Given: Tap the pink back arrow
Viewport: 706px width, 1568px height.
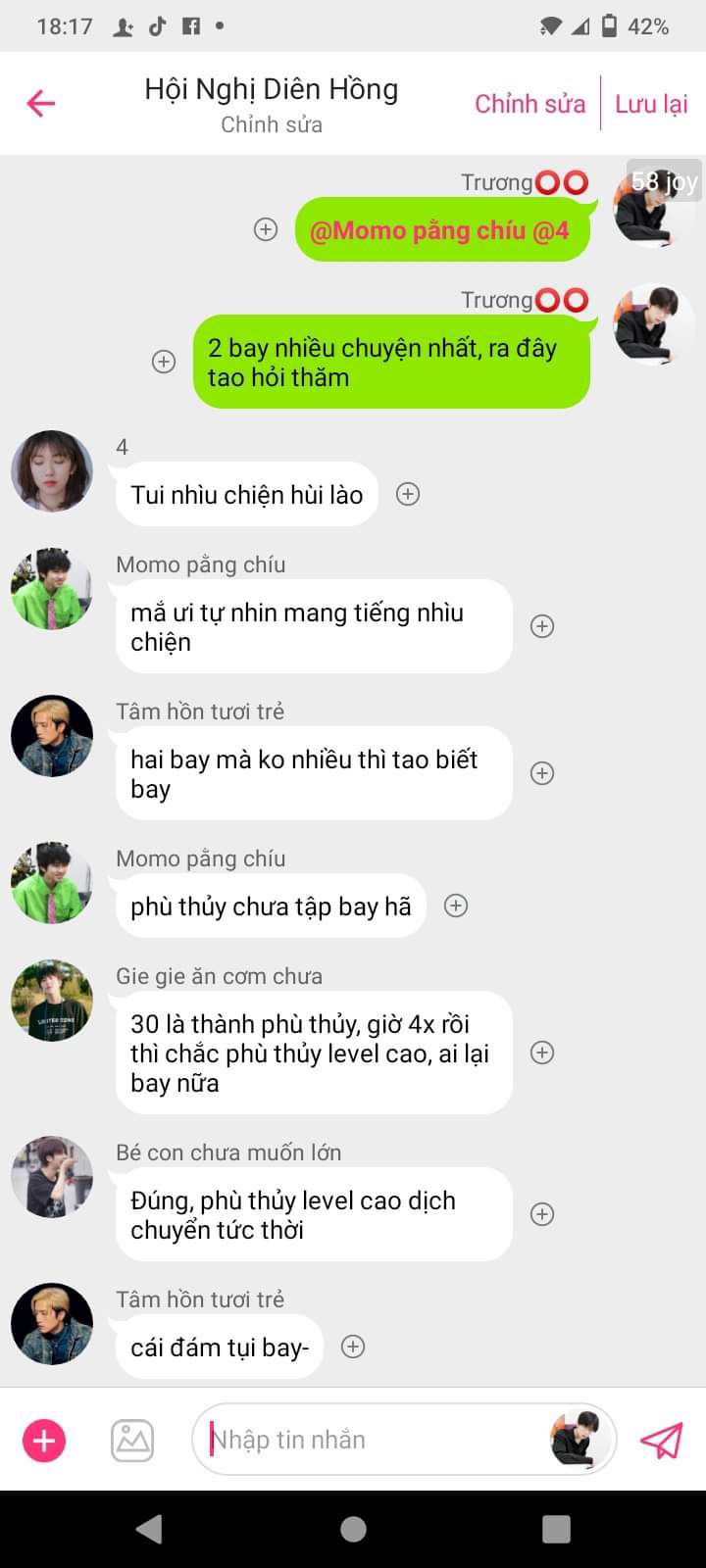Looking at the screenshot, I should pos(40,103).
